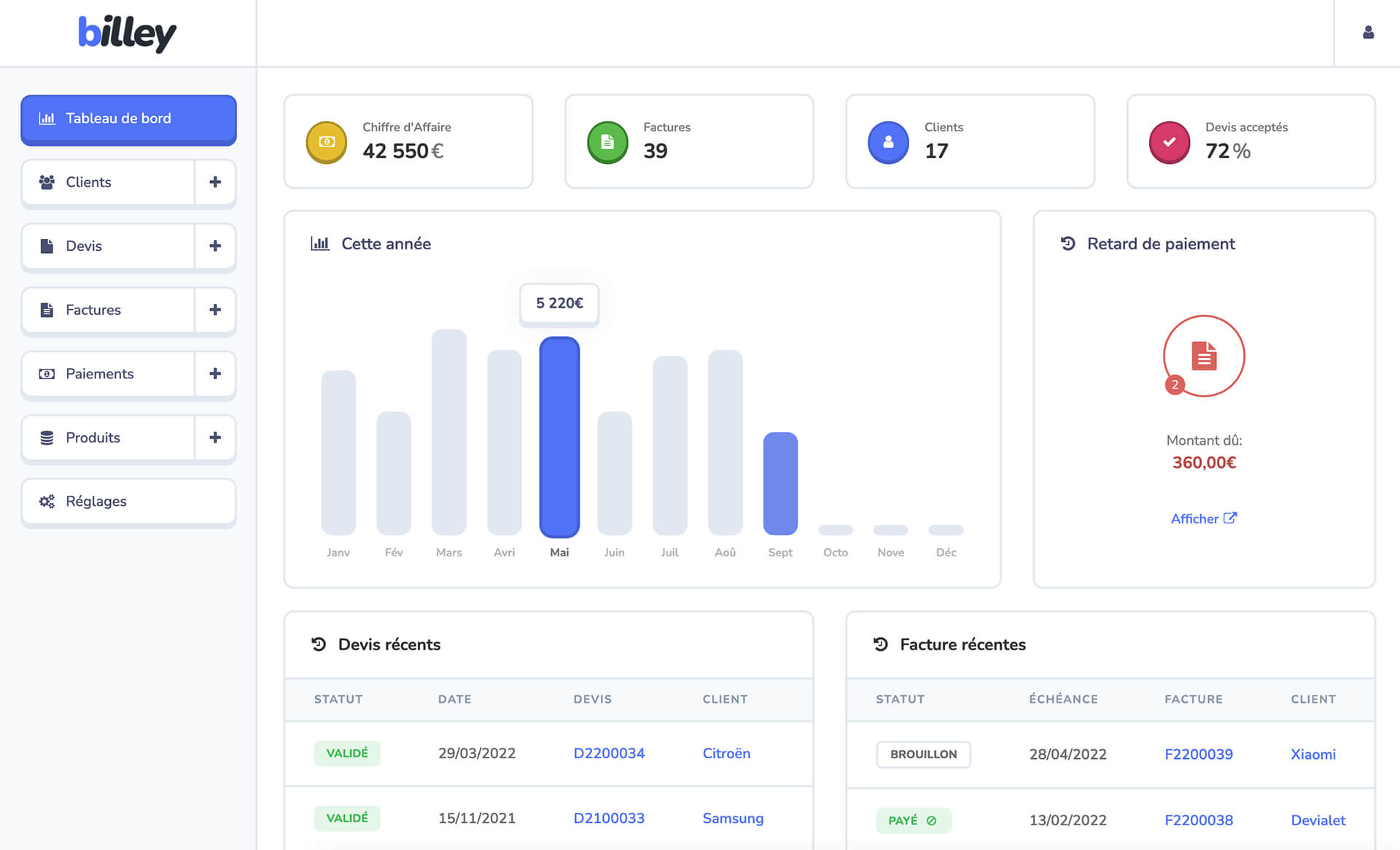Add new paiement with plus button
This screenshot has height=850, width=1400.
coord(215,373)
